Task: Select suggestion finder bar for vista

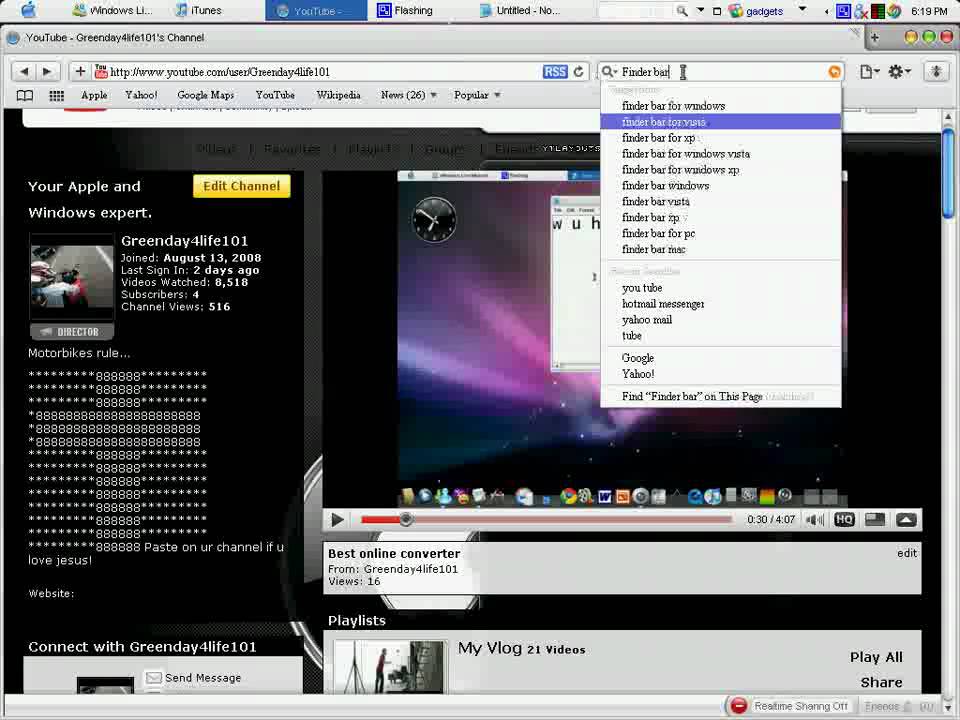Action: 721,122
